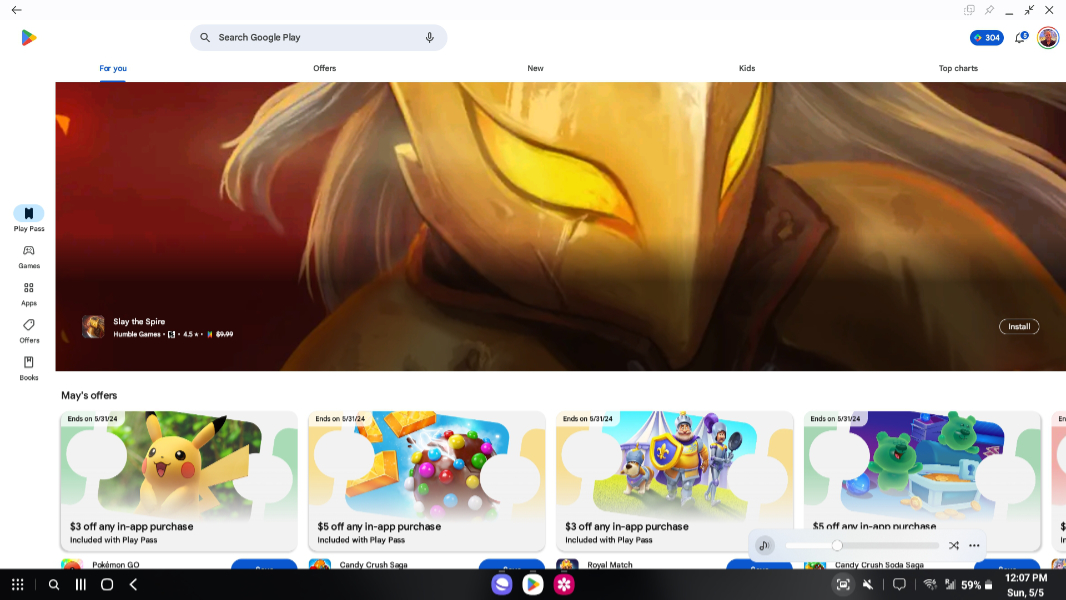The image size is (1066, 600).
Task: Open the Slay the Spire app icon
Action: 93,327
